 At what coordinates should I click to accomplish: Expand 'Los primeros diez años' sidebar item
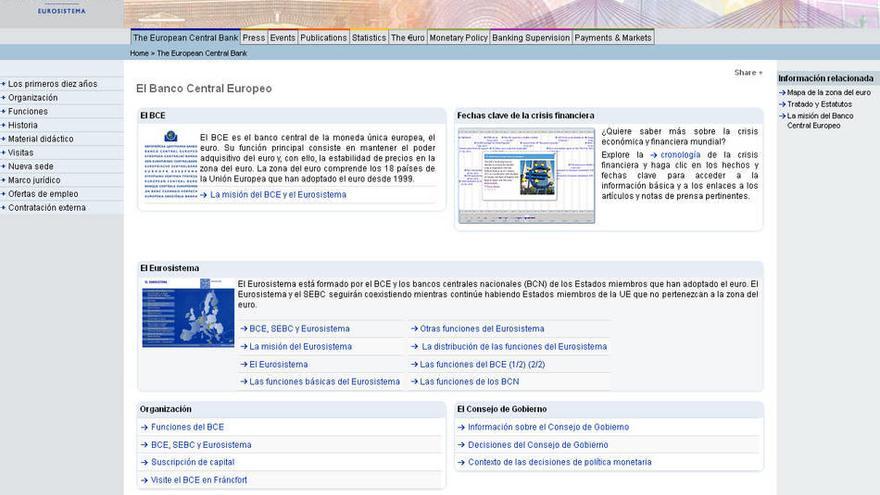[x=52, y=84]
